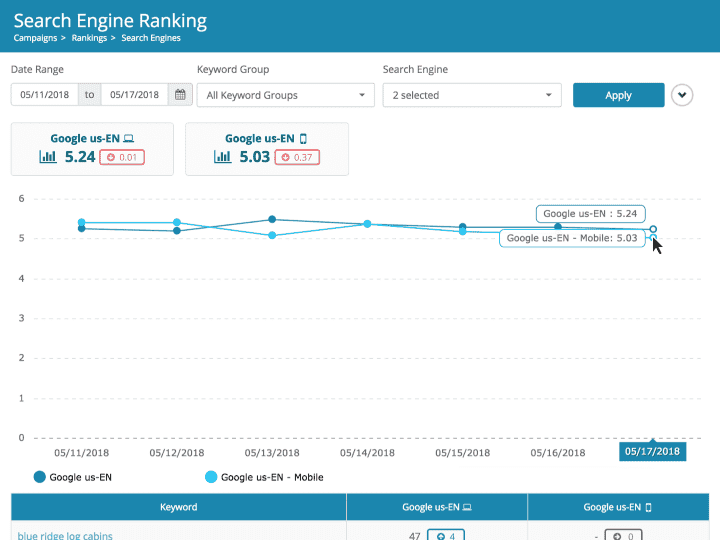Screen dimensions: 720x540
Task: Edit the start date field 05/11/2018
Action: 45,95
